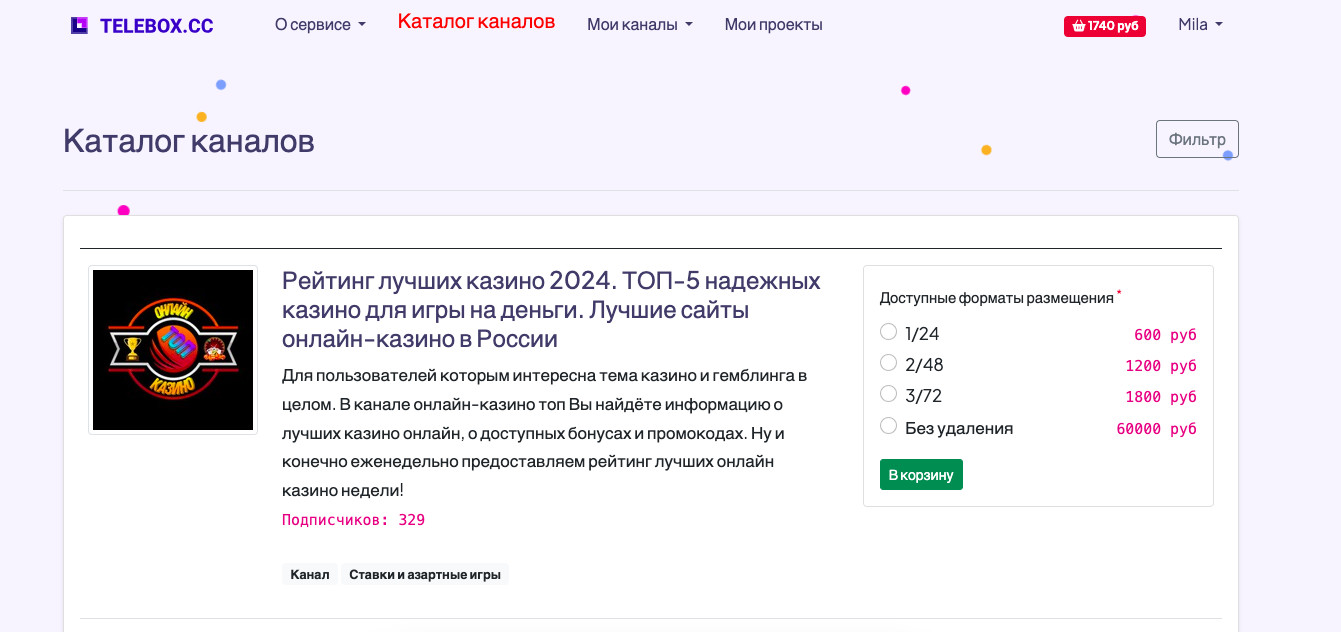Open the Мои проекты menu item

click(x=773, y=25)
